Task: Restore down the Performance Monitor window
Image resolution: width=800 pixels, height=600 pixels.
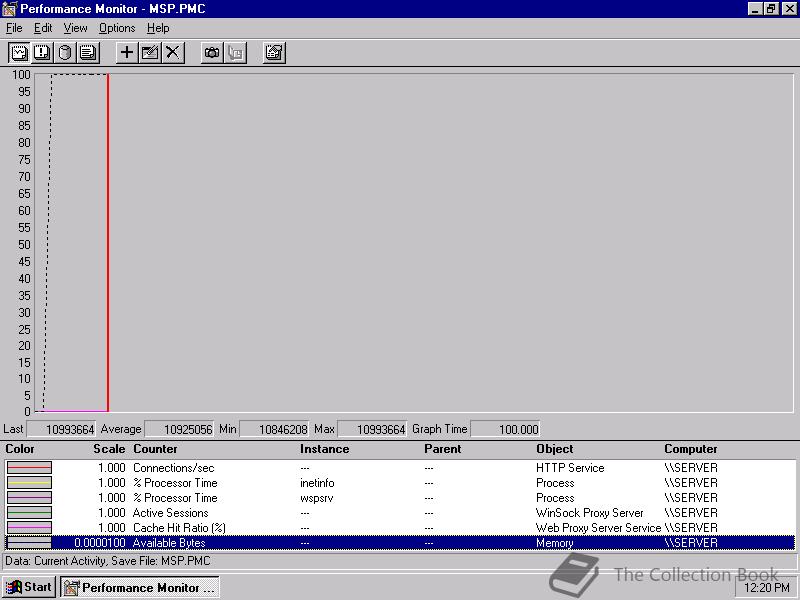Action: (x=770, y=9)
